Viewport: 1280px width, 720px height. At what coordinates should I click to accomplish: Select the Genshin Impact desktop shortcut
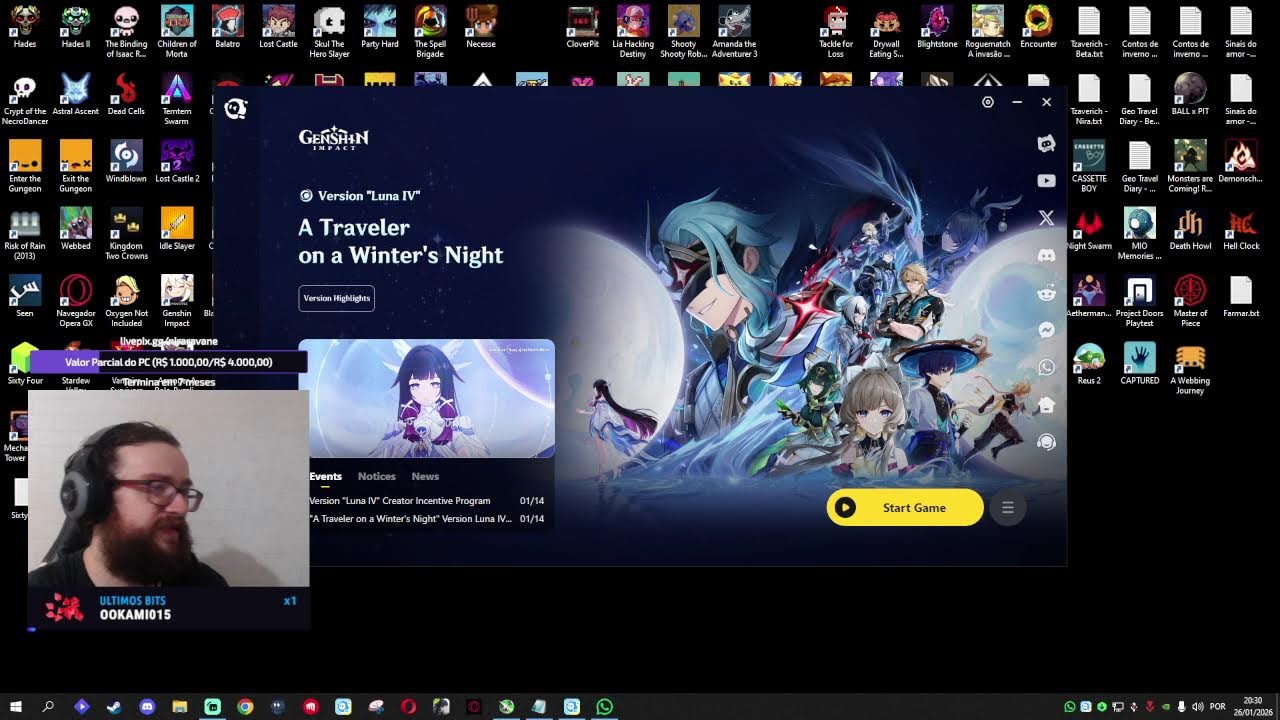click(177, 301)
